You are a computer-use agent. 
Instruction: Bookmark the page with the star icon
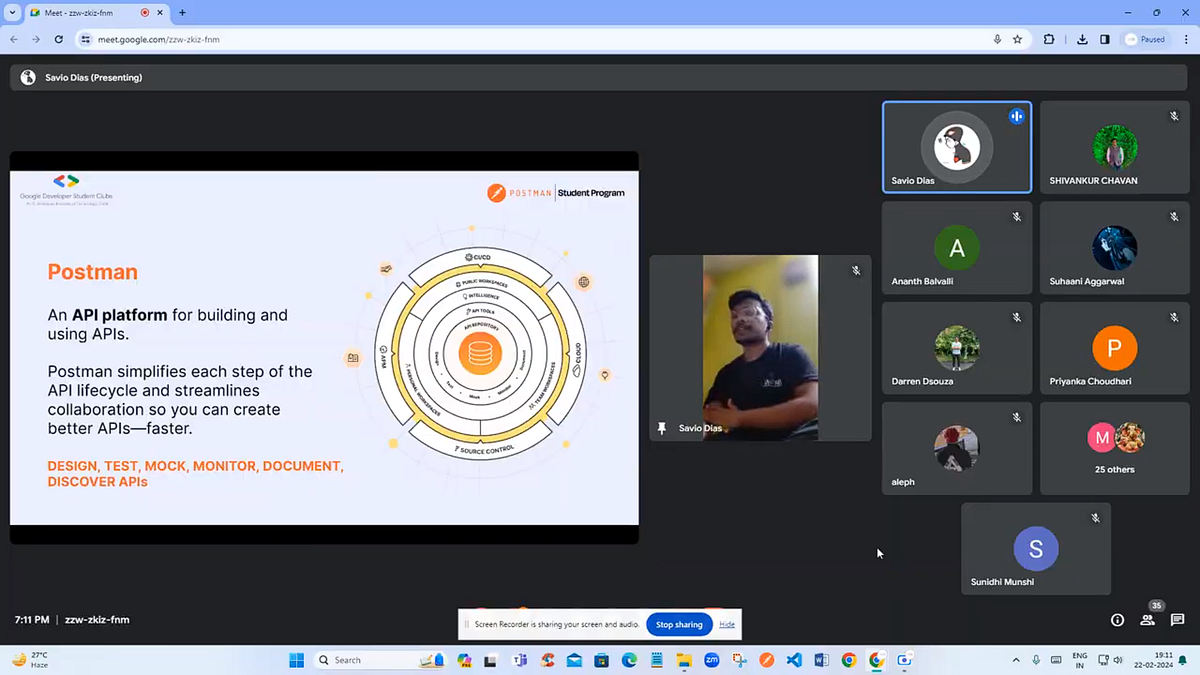point(1017,39)
